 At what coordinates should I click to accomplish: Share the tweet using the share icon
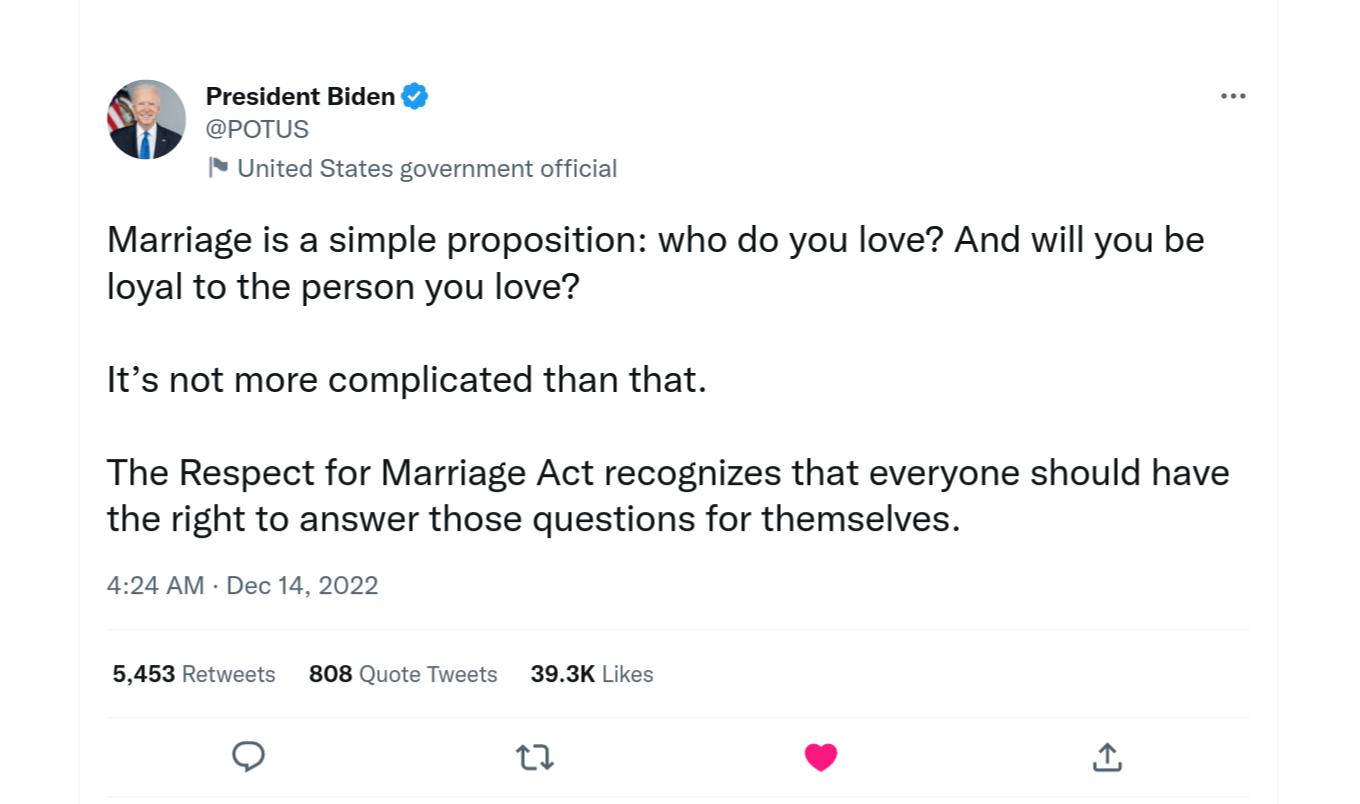1106,757
